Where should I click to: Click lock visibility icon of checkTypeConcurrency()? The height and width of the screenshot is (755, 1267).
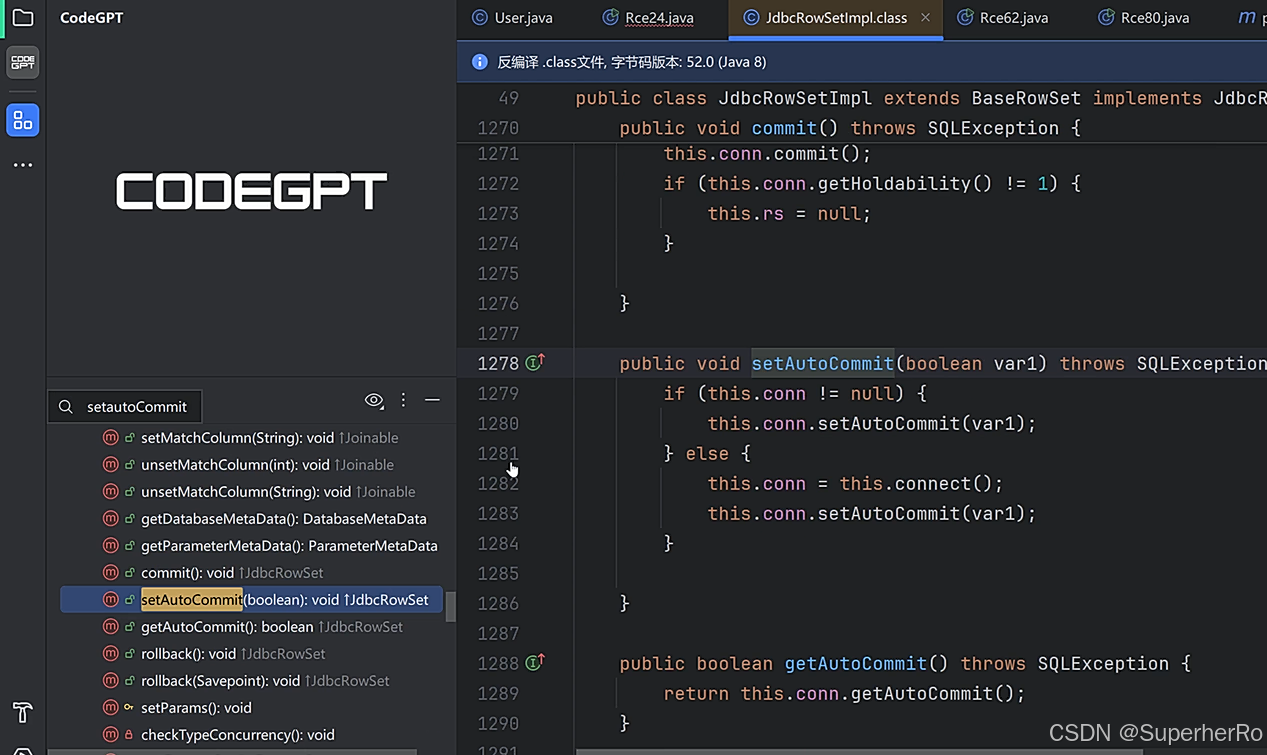coord(129,735)
